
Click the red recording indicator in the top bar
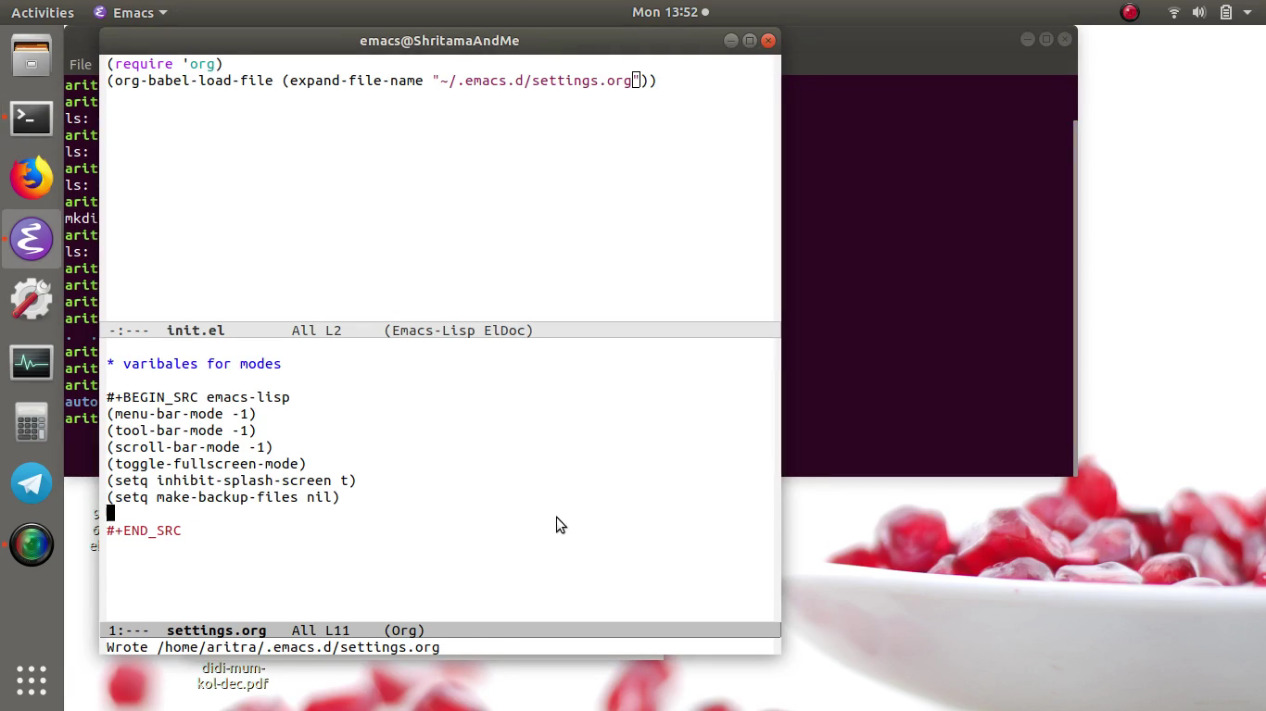coord(1130,13)
